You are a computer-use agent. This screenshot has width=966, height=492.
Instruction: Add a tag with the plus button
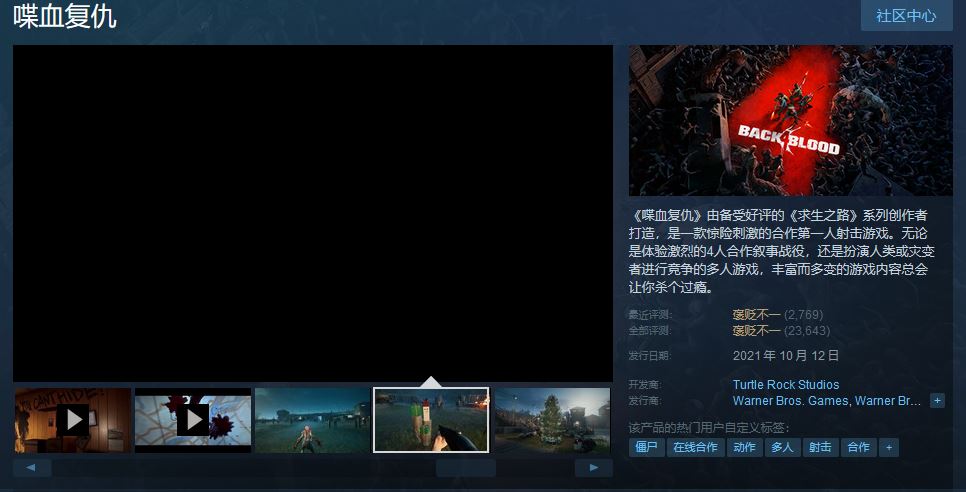[889, 448]
